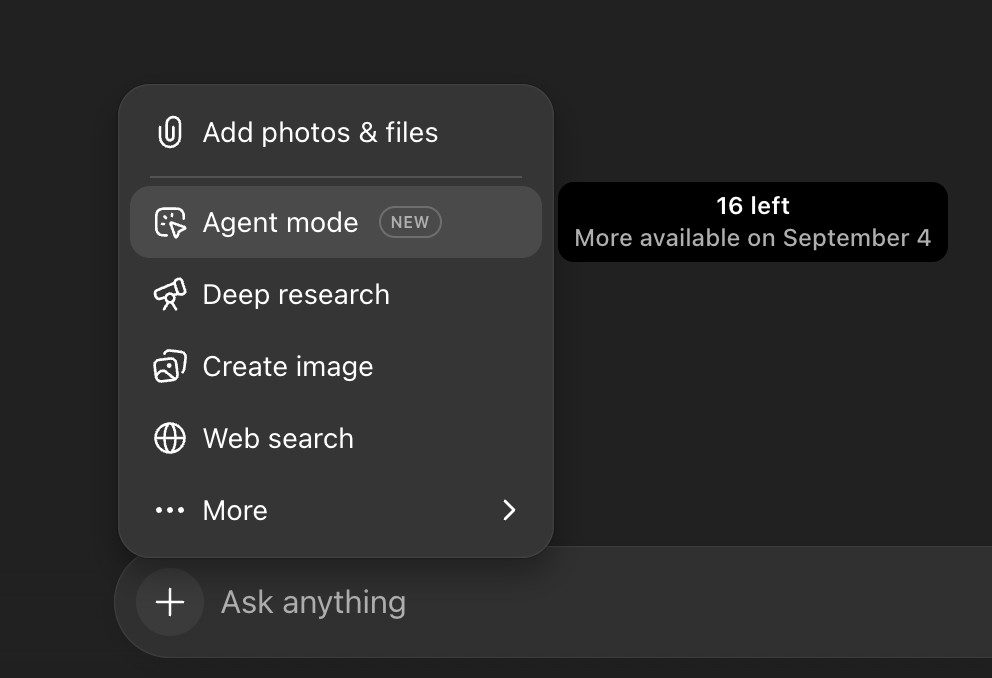Click the plus button beside Ask anything
Image resolution: width=992 pixels, height=678 pixels.
pos(170,602)
